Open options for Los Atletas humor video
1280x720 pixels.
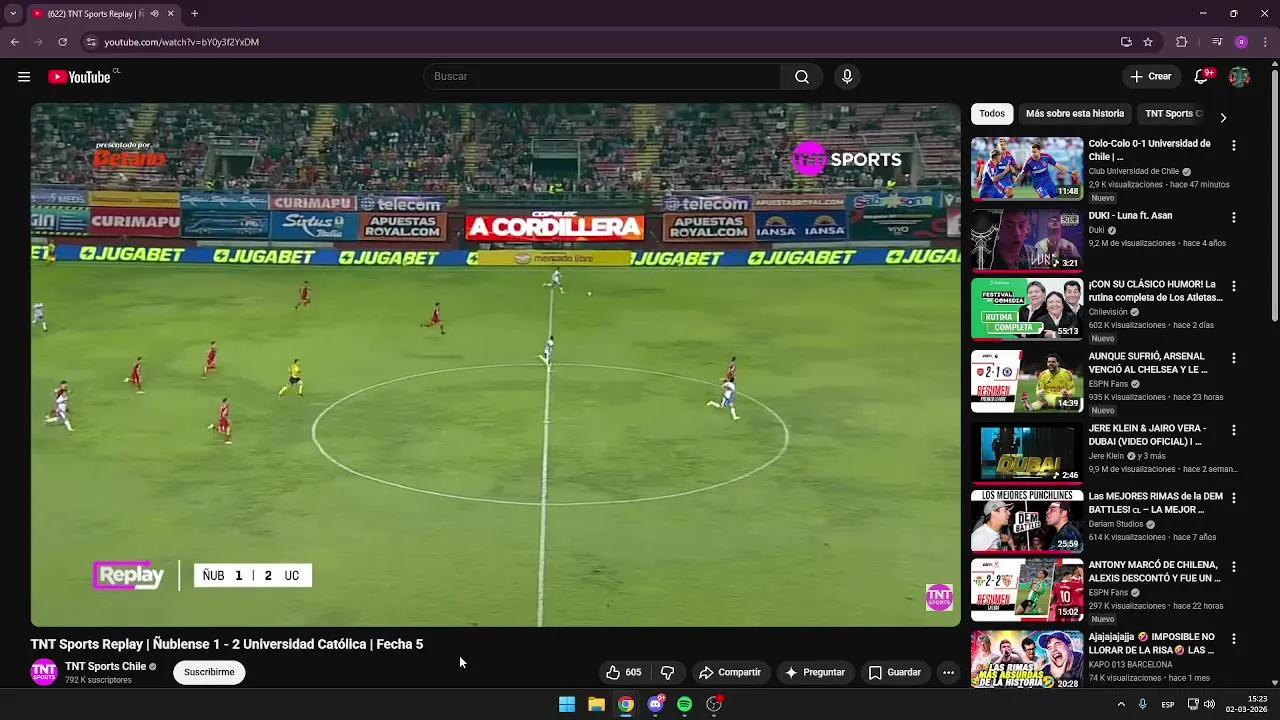tap(1233, 286)
